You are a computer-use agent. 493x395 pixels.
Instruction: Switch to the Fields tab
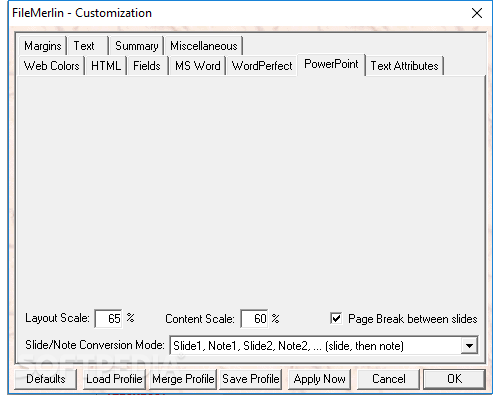point(147,66)
